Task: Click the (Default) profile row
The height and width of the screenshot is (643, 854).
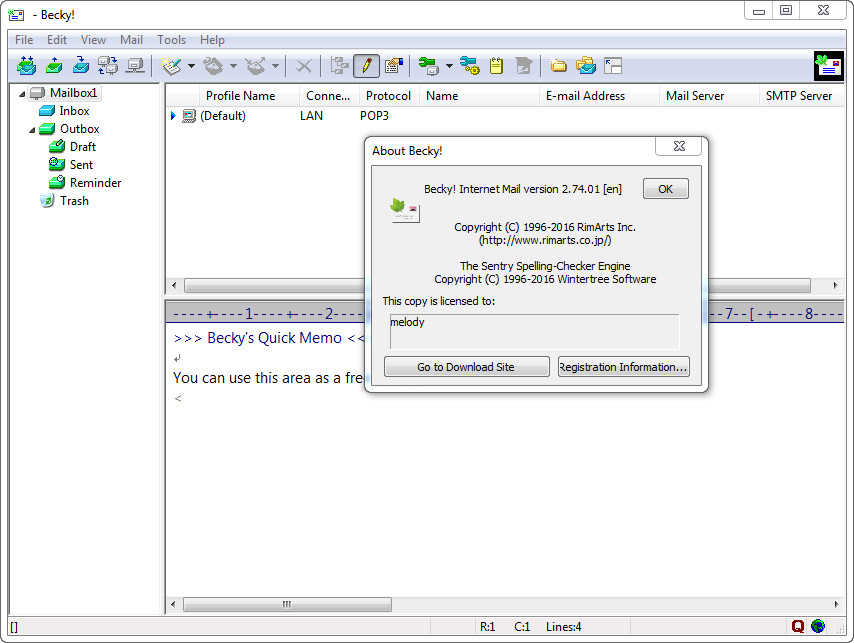Action: 504,115
